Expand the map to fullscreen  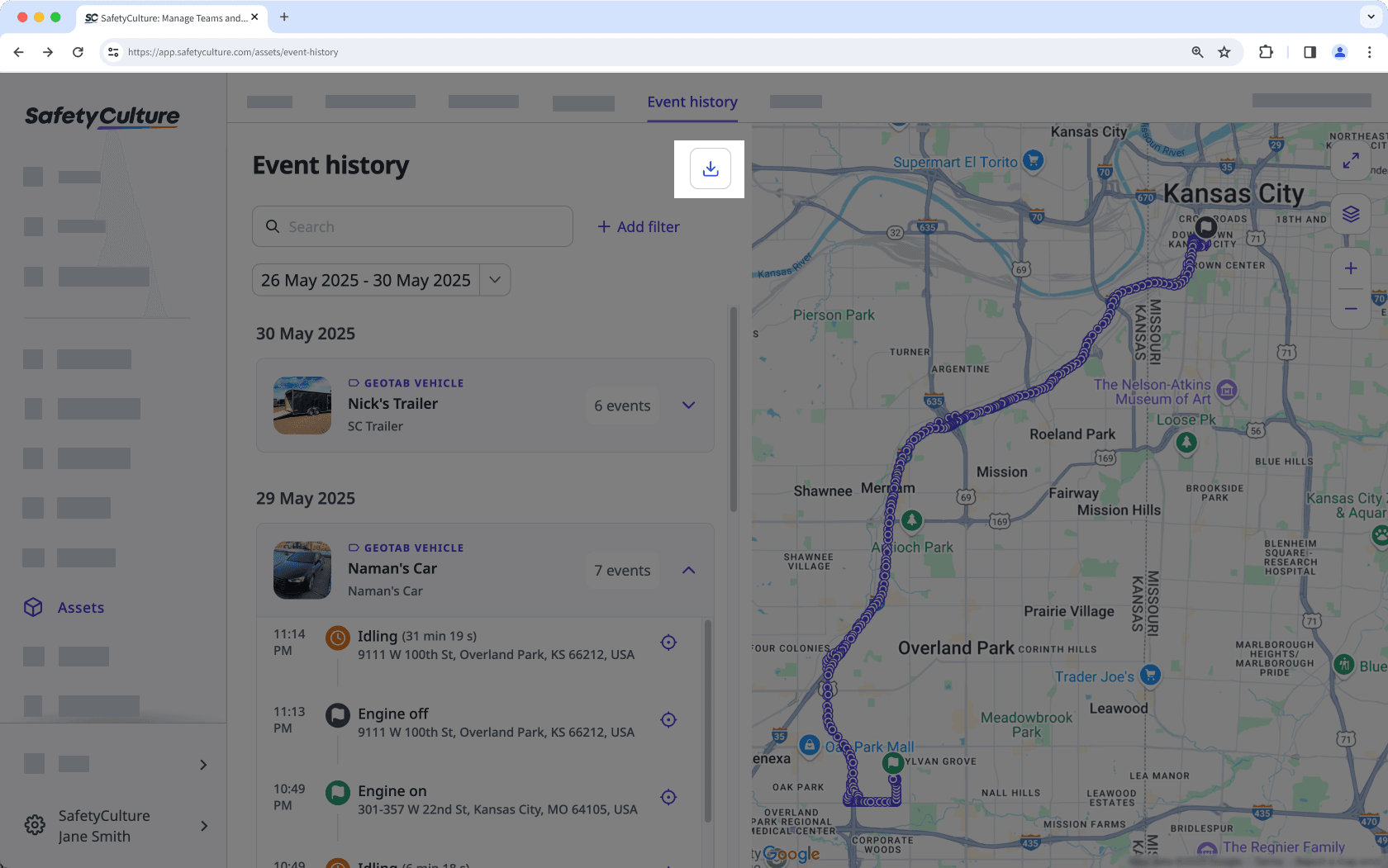(x=1352, y=161)
